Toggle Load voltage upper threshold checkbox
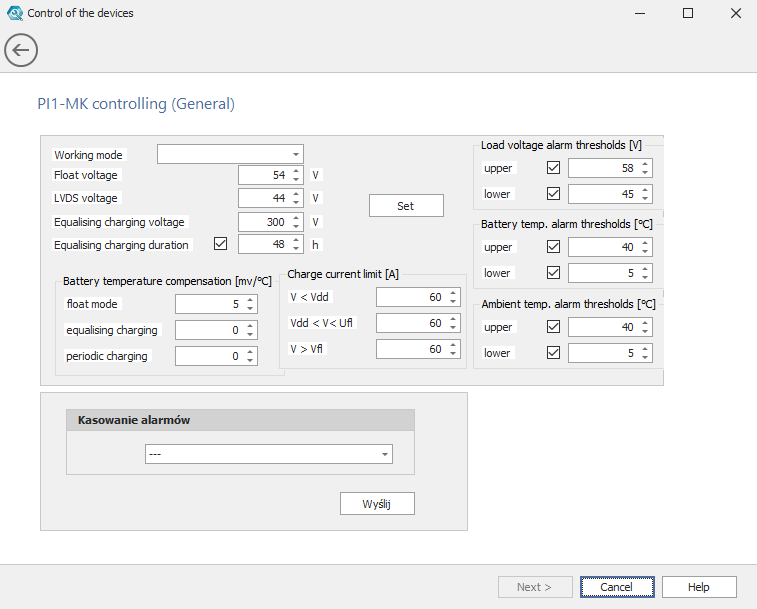Image resolution: width=757 pixels, height=609 pixels. pyautogui.click(x=554, y=168)
